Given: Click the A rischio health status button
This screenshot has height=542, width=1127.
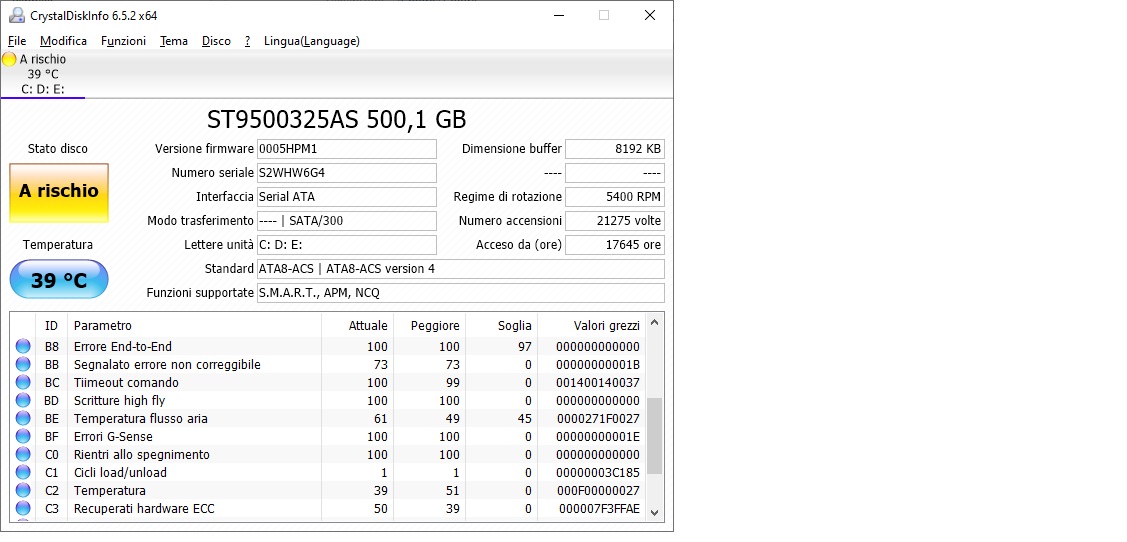Looking at the screenshot, I should click(59, 193).
